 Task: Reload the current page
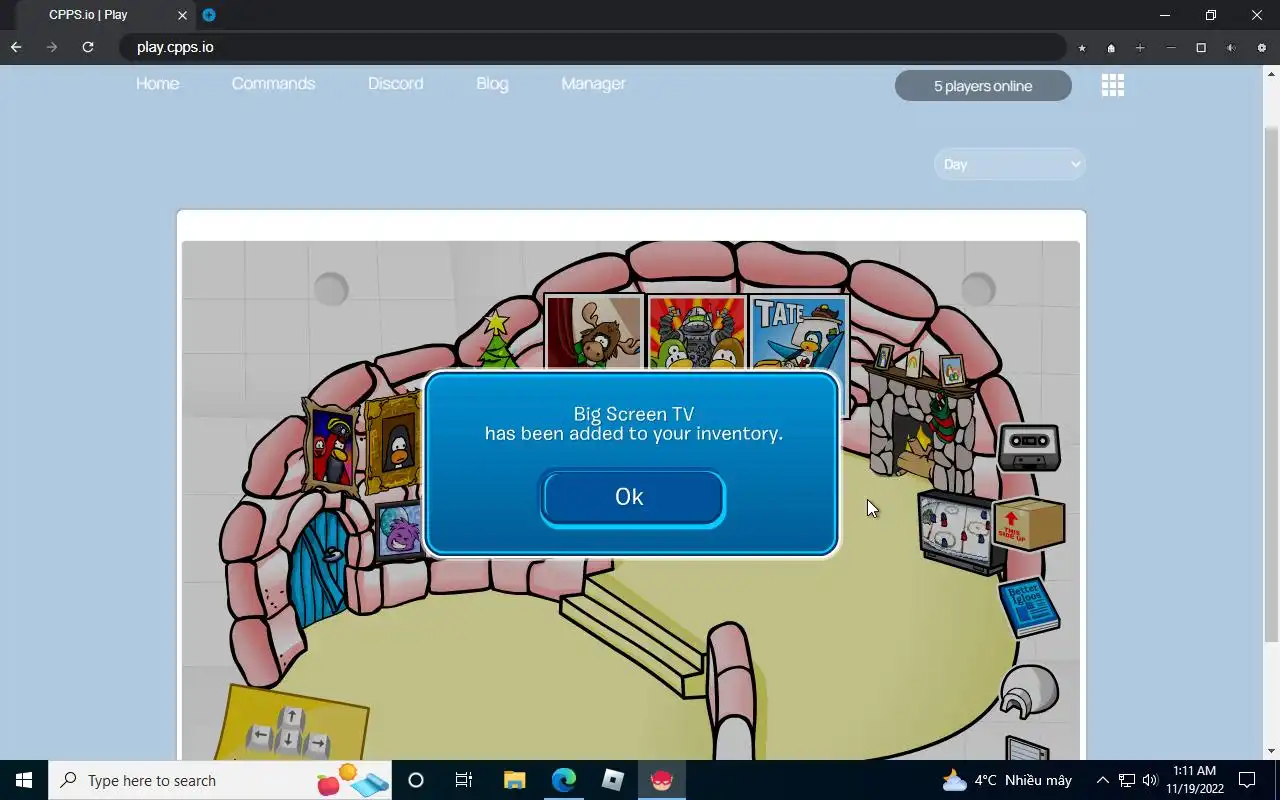88,47
